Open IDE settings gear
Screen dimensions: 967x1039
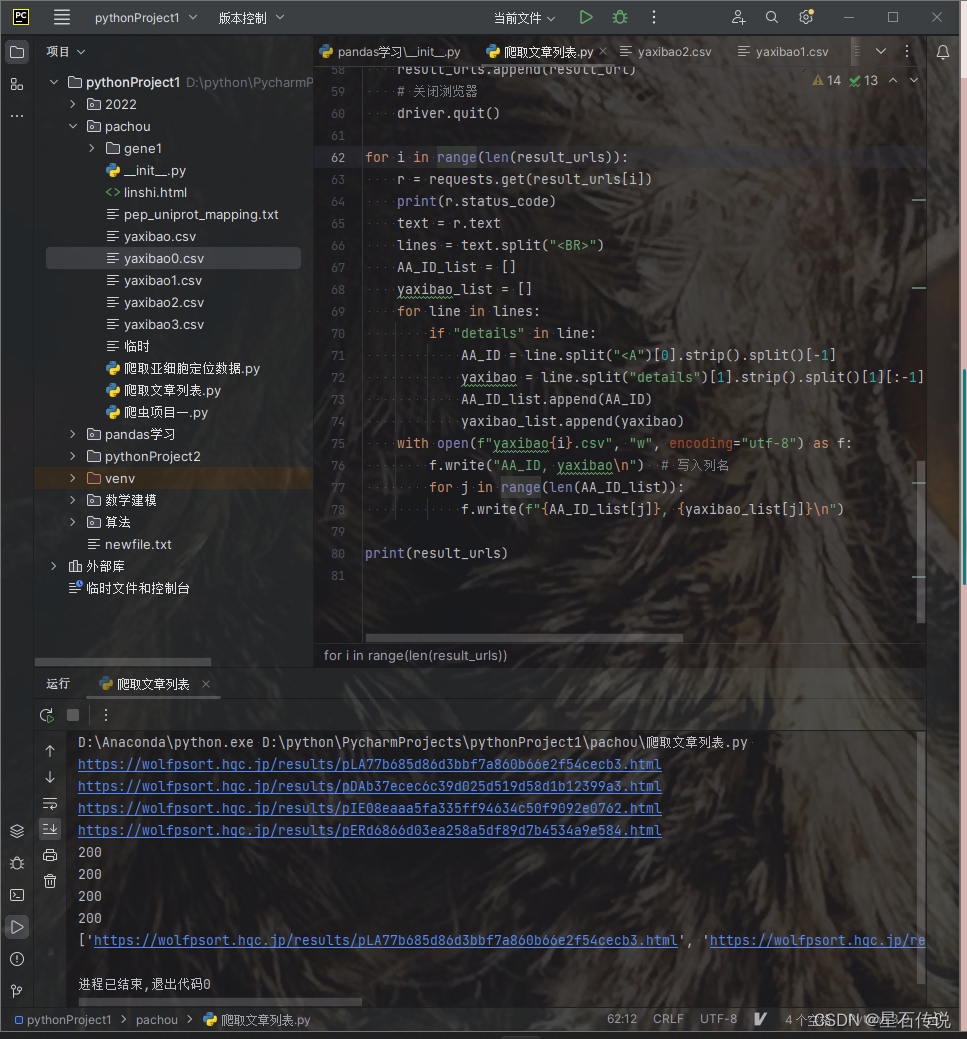coord(806,17)
